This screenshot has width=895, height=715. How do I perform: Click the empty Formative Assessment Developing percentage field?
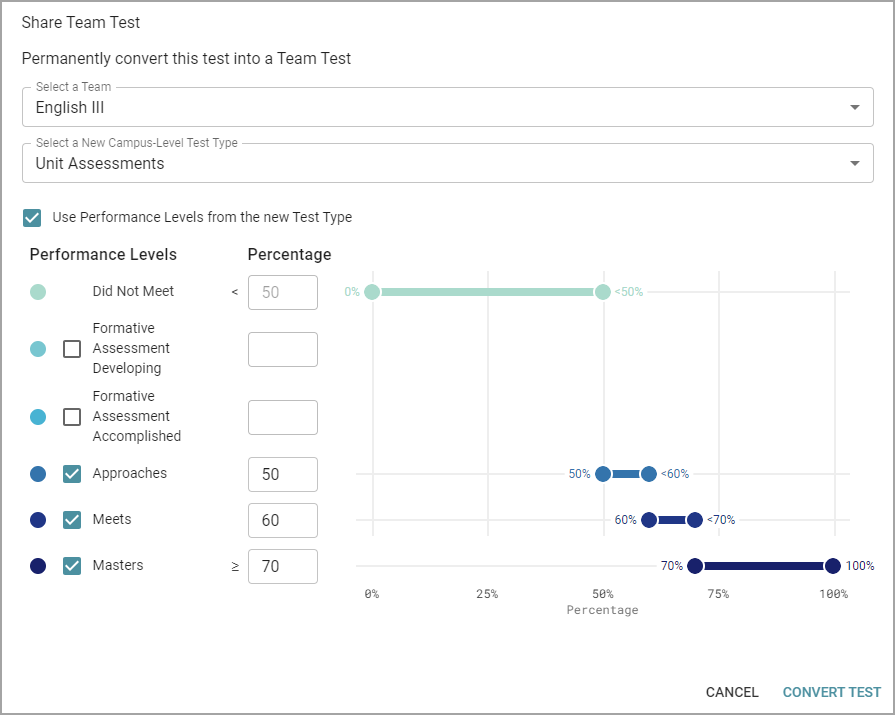[282, 350]
